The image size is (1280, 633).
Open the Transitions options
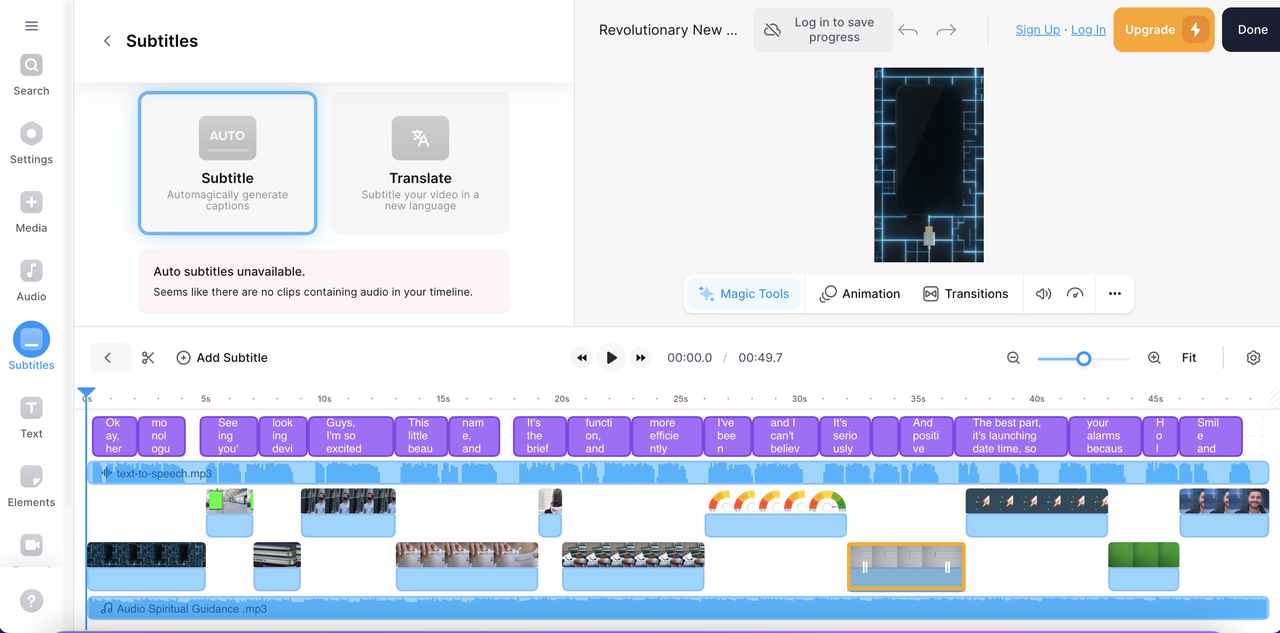click(x=965, y=294)
